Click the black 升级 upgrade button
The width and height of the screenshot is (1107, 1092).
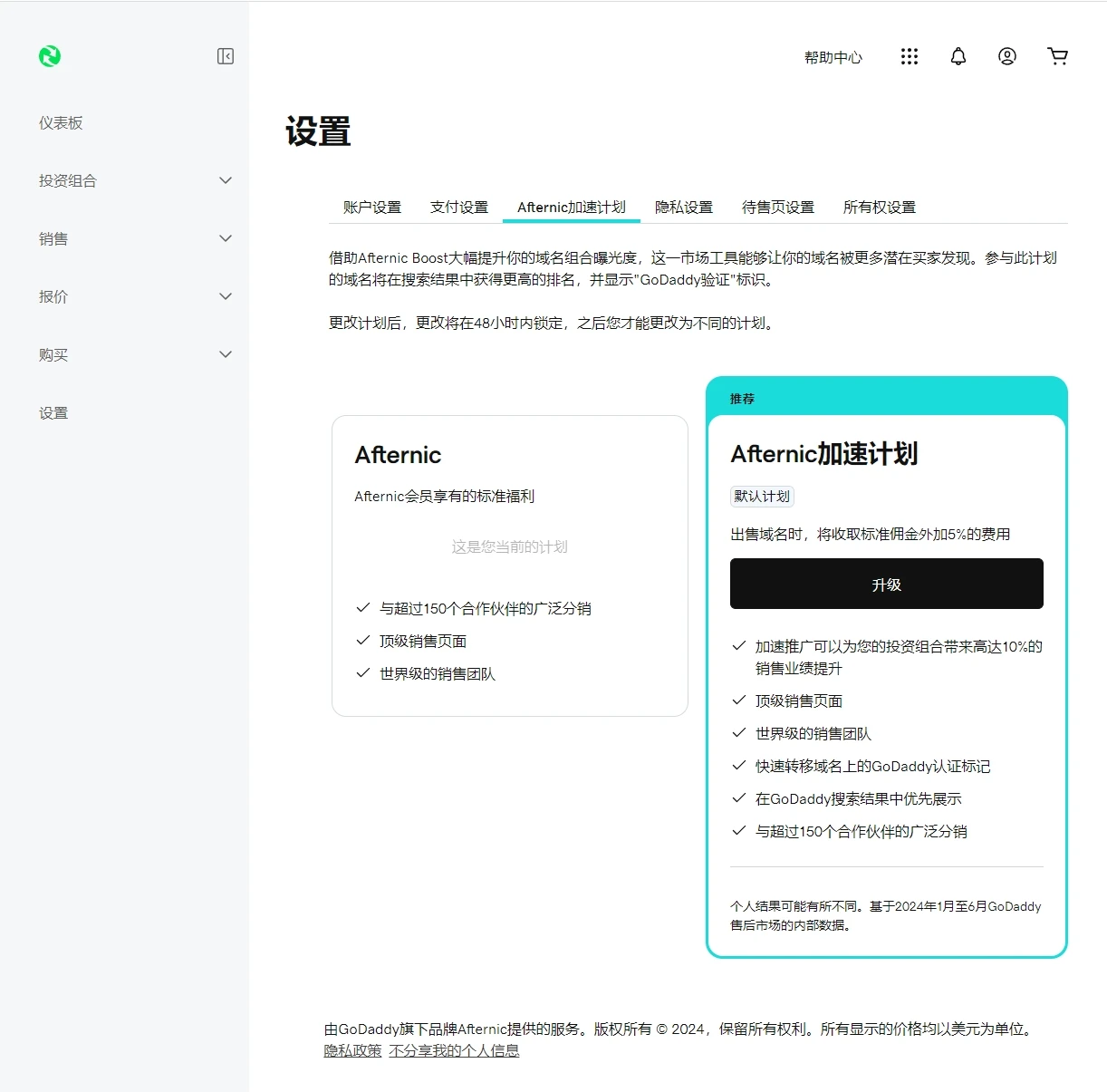[887, 584]
